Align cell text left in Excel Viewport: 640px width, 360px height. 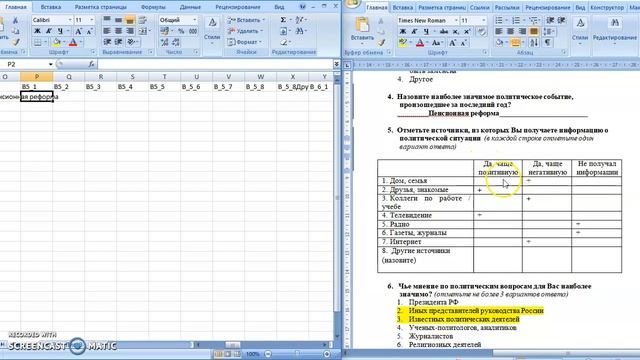point(107,31)
